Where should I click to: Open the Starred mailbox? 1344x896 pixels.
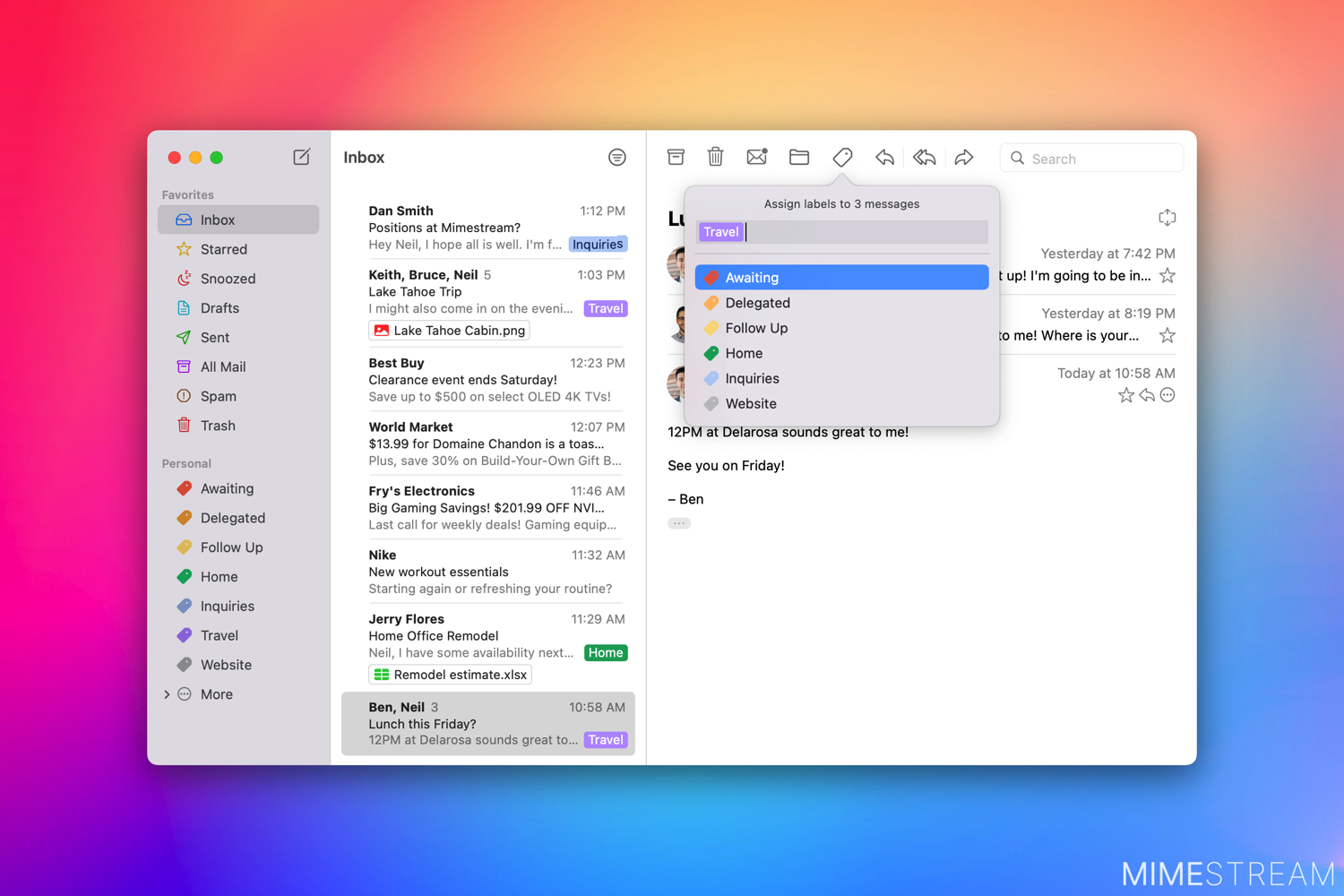[238, 249]
